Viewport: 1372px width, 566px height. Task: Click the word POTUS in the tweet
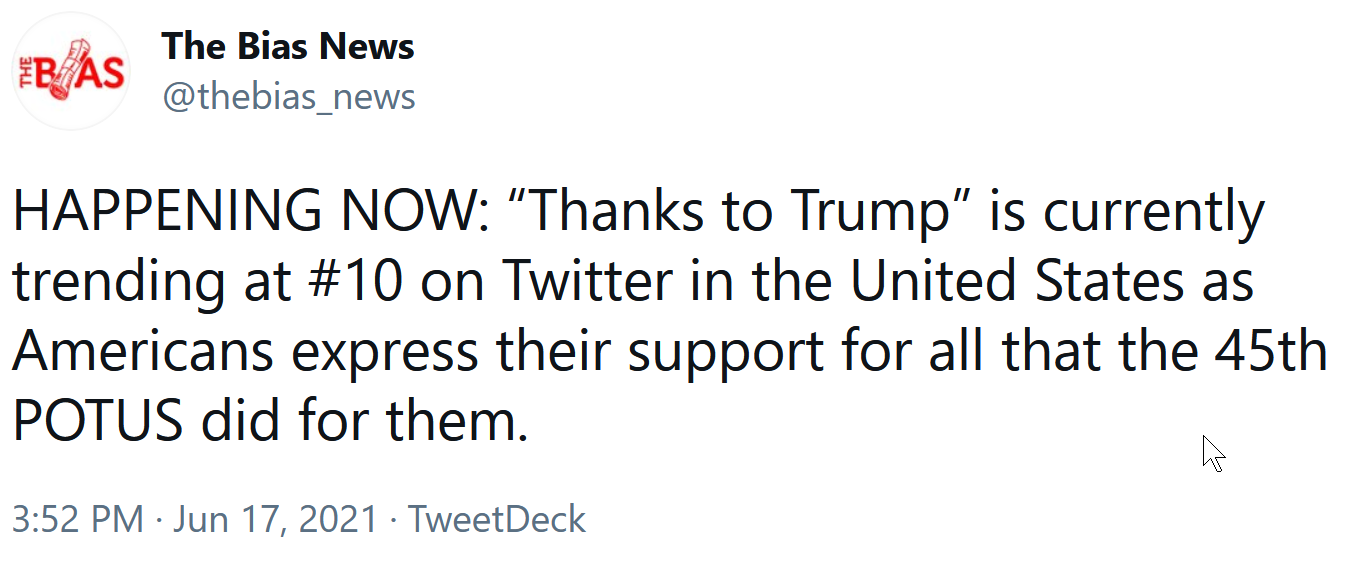click(x=98, y=422)
